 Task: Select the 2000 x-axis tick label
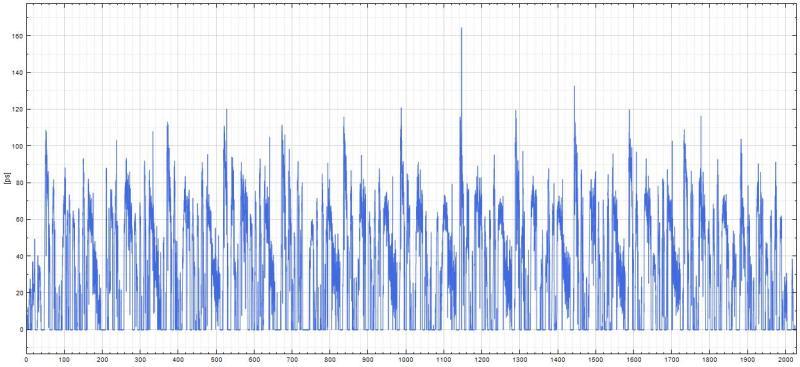[x=786, y=360]
